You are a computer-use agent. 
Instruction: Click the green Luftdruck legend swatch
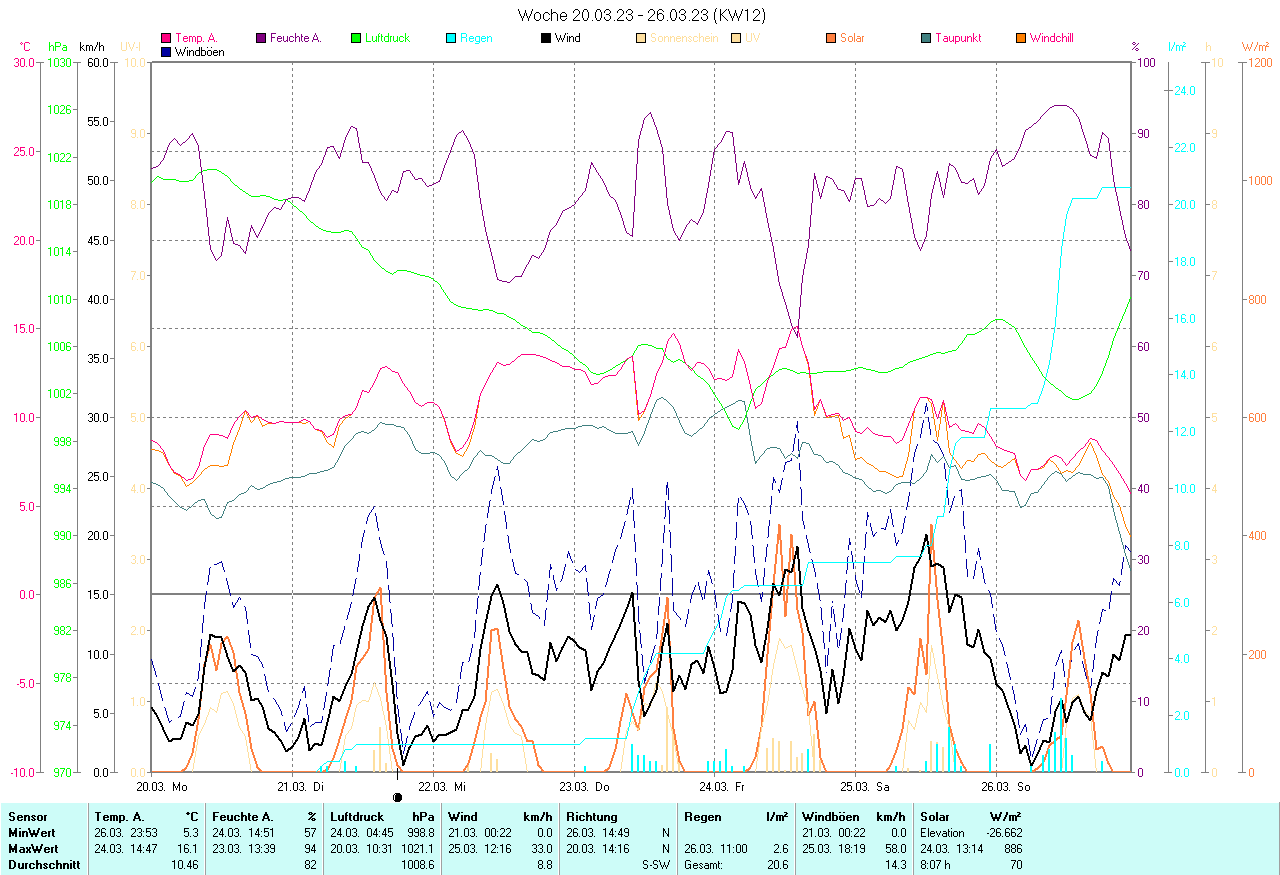[x=356, y=38]
